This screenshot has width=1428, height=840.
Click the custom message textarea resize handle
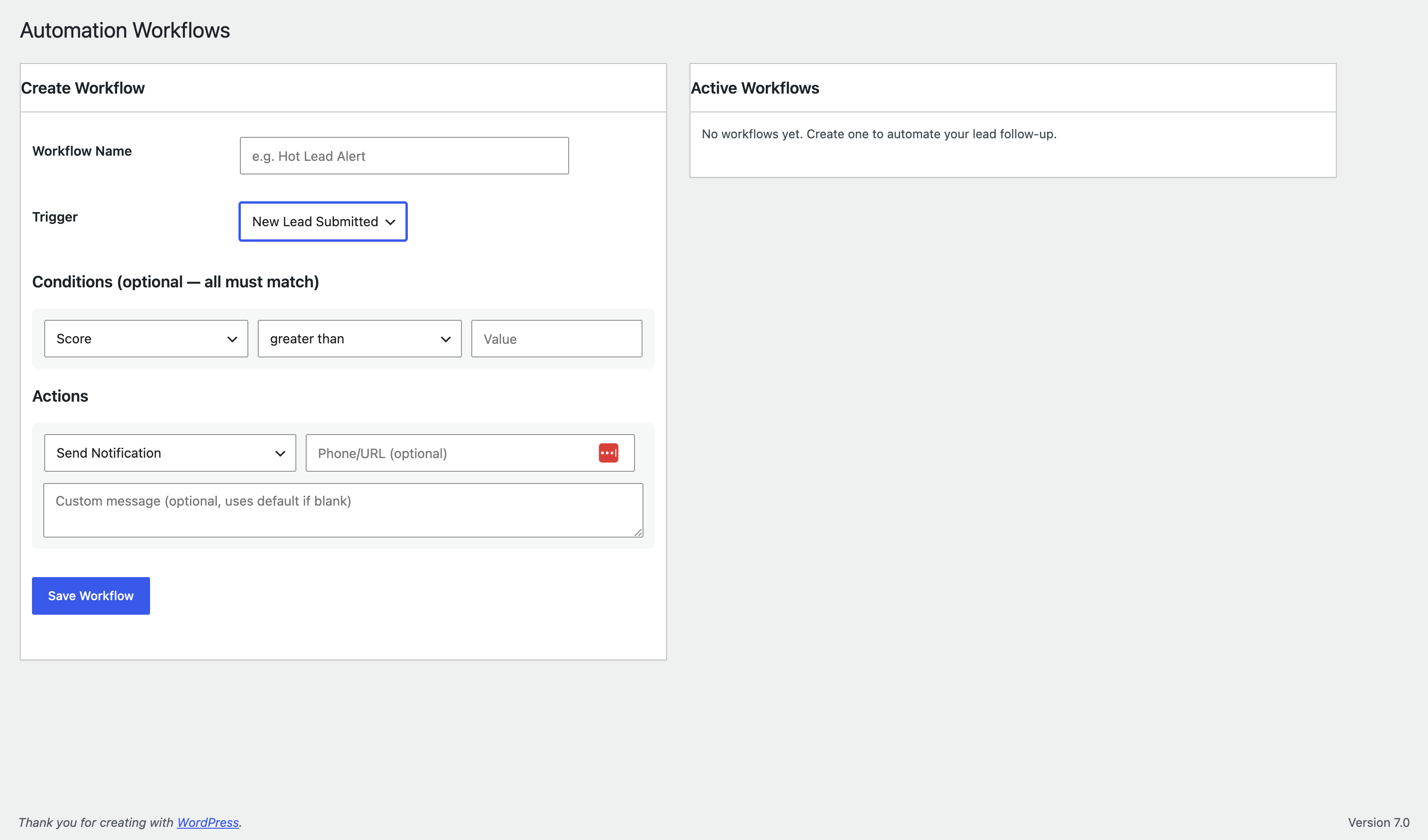[x=638, y=532]
